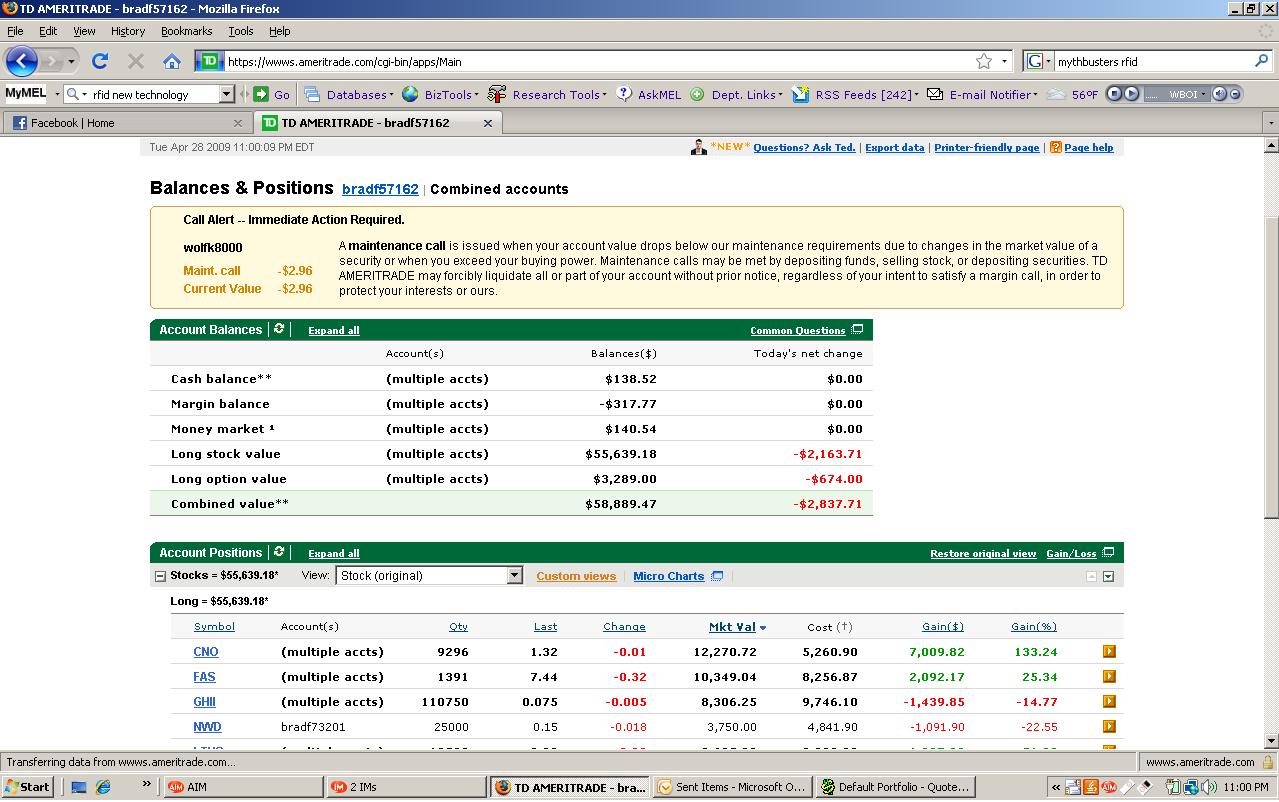
Task: Open the Windows Start button
Action: 27,787
